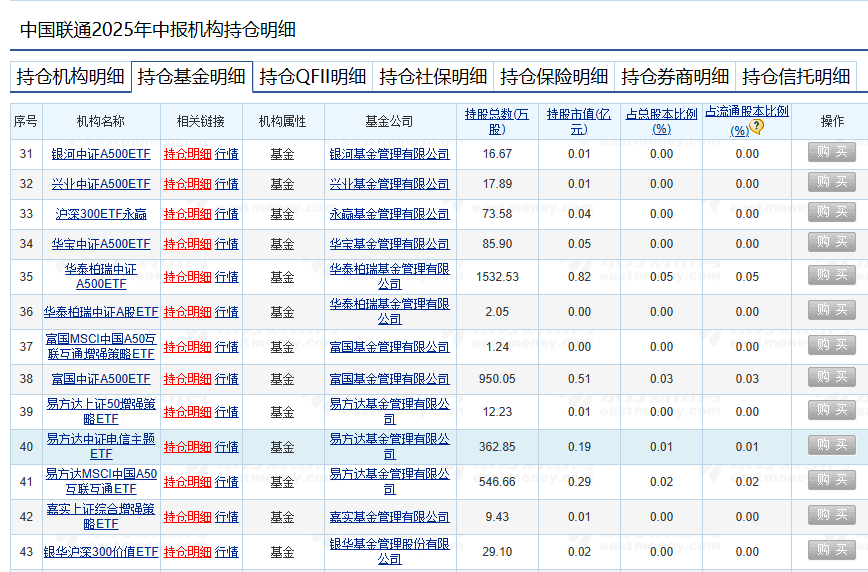Click the help question mark icon beside 占流通股本比例
Image resolution: width=868 pixels, height=572 pixels.
756,127
